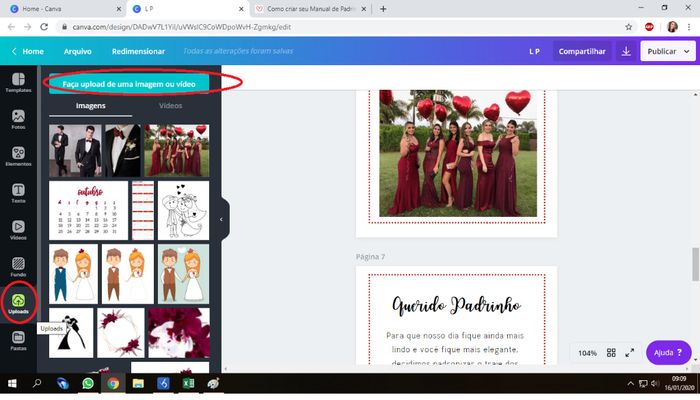The width and height of the screenshot is (700, 400).
Task: Open Excel from the taskbar
Action: click(188, 383)
